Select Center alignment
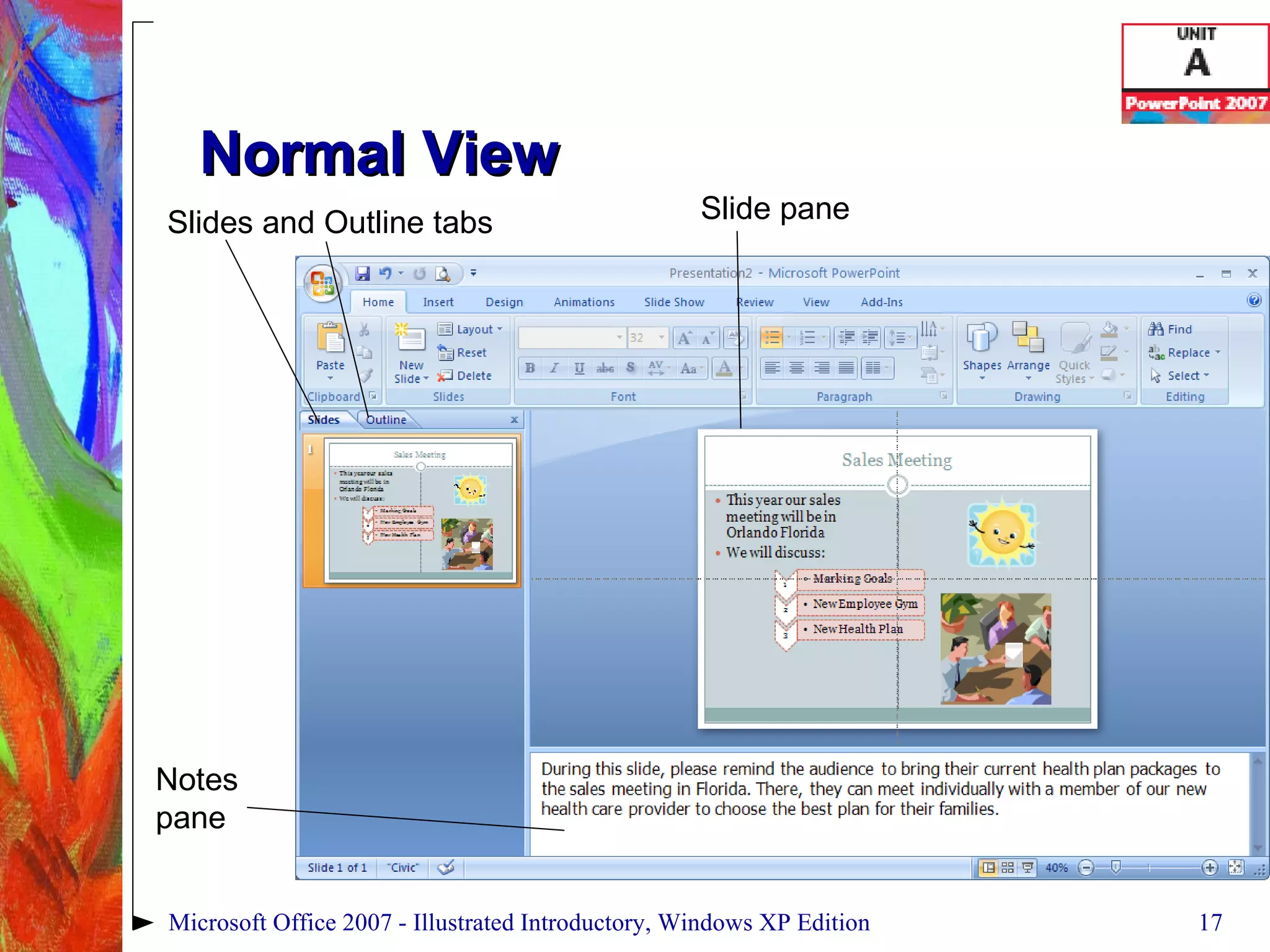 [x=797, y=368]
